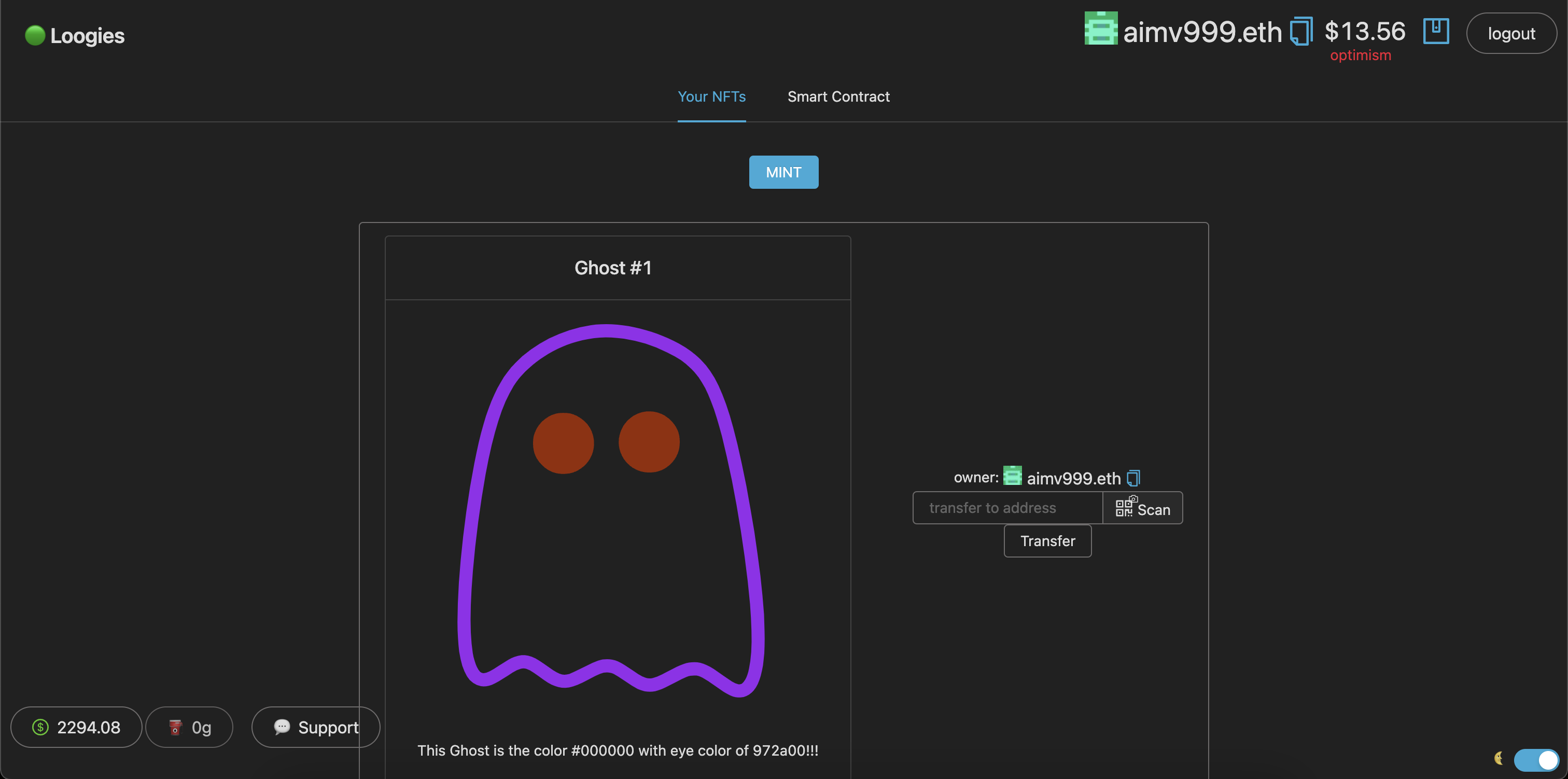
Task: Open the Smart Contract tab
Action: (x=838, y=97)
